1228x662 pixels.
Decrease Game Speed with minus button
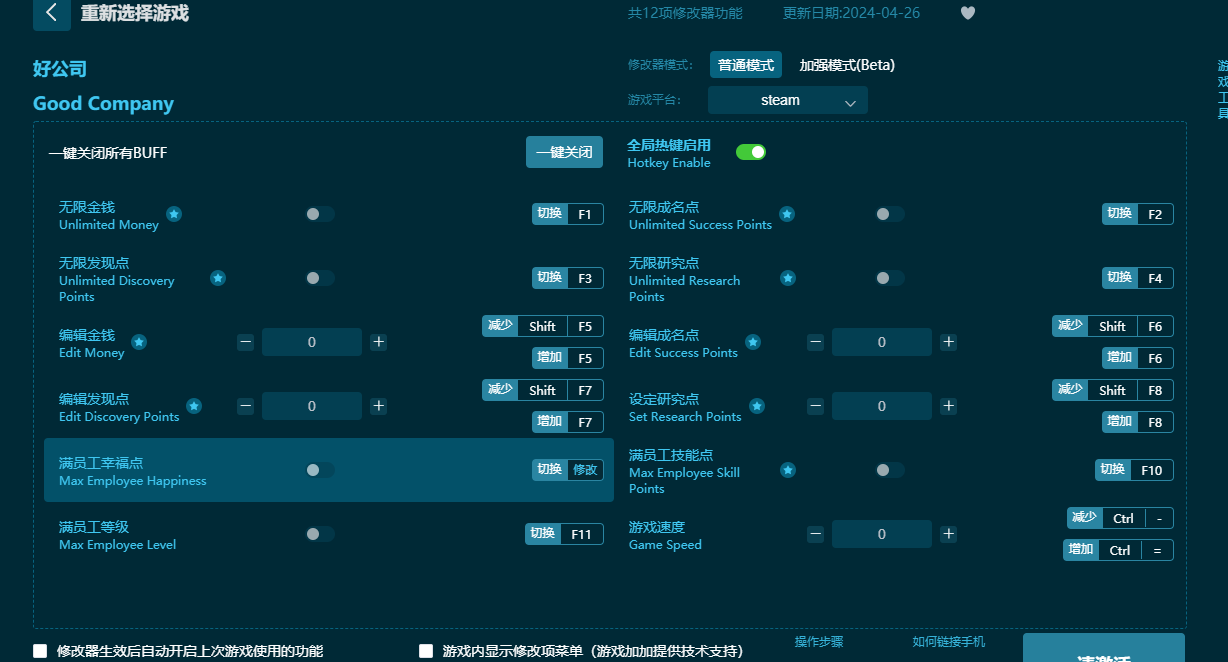tap(815, 534)
